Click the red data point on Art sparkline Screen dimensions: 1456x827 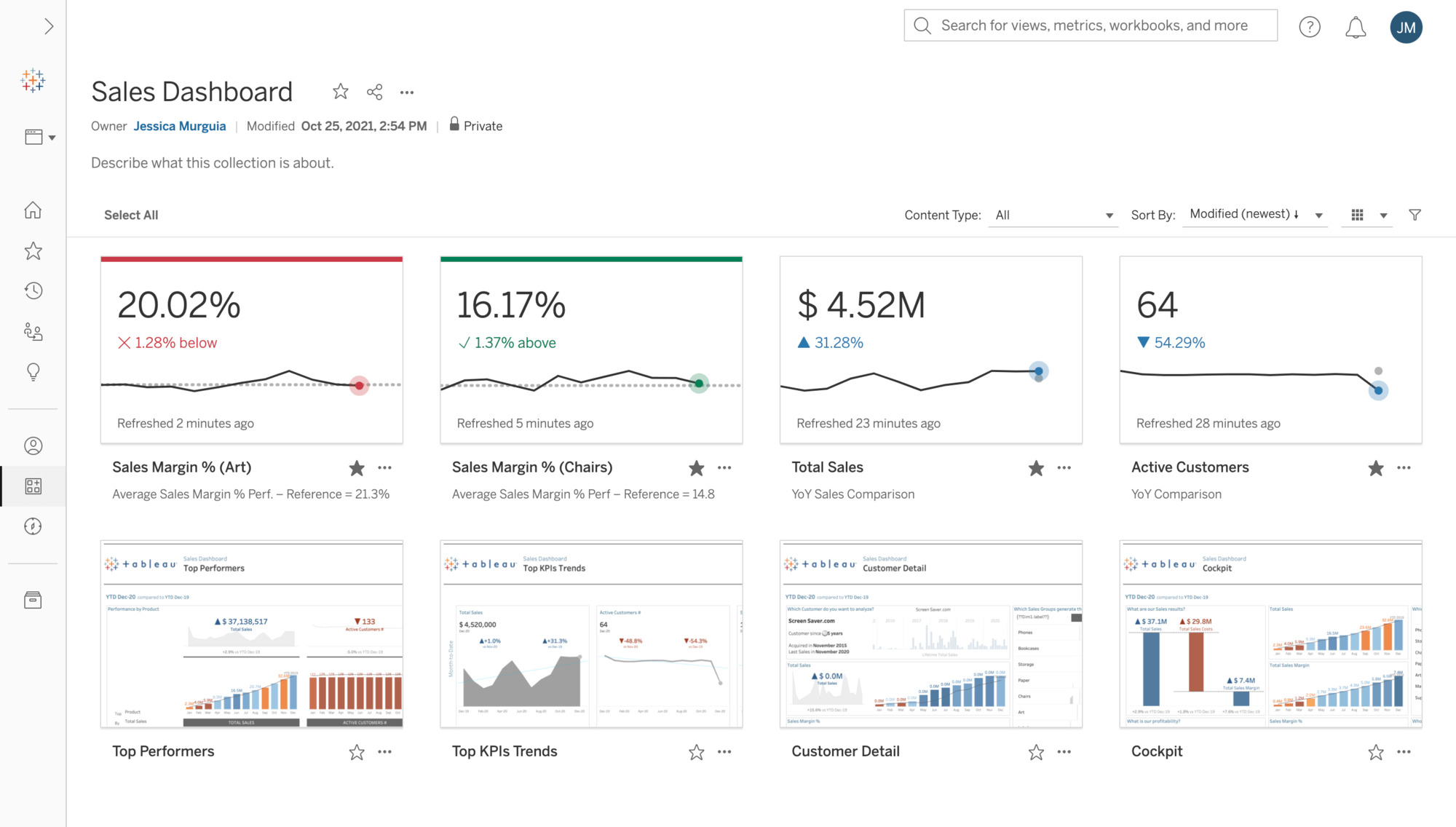(x=359, y=385)
